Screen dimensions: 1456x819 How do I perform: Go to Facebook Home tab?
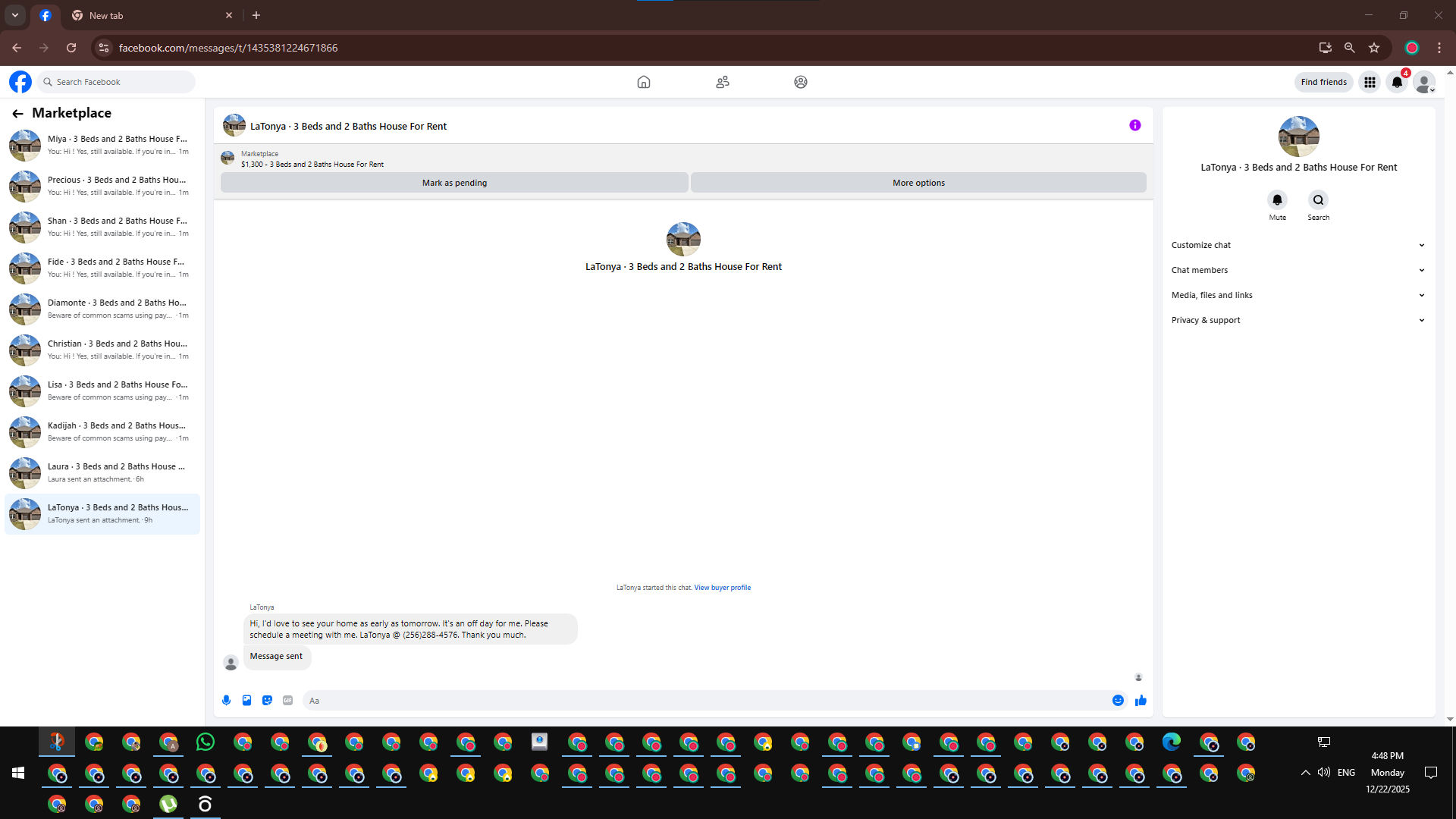(x=643, y=82)
